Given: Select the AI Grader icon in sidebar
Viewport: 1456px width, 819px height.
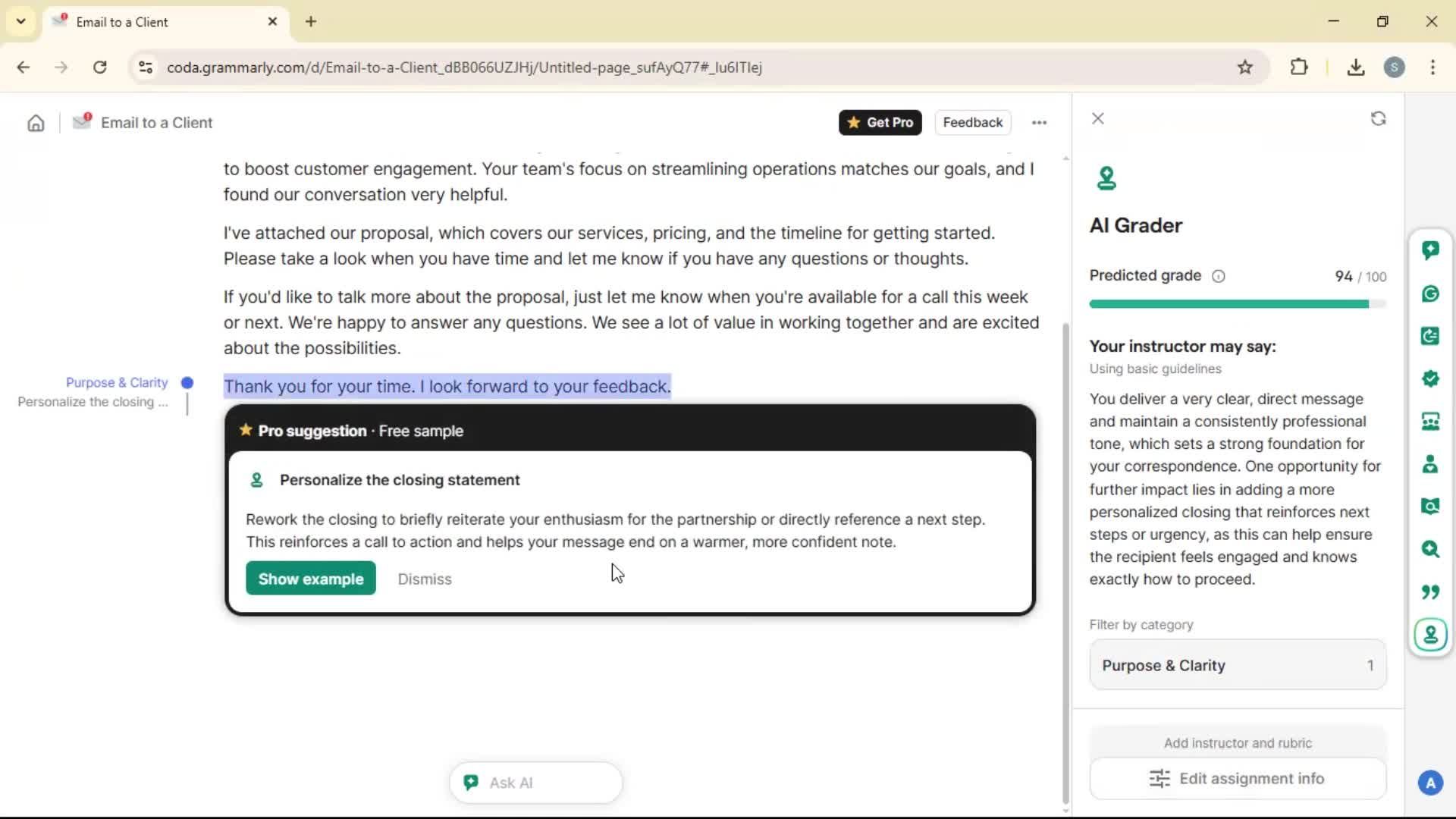Looking at the screenshot, I should point(1430,634).
